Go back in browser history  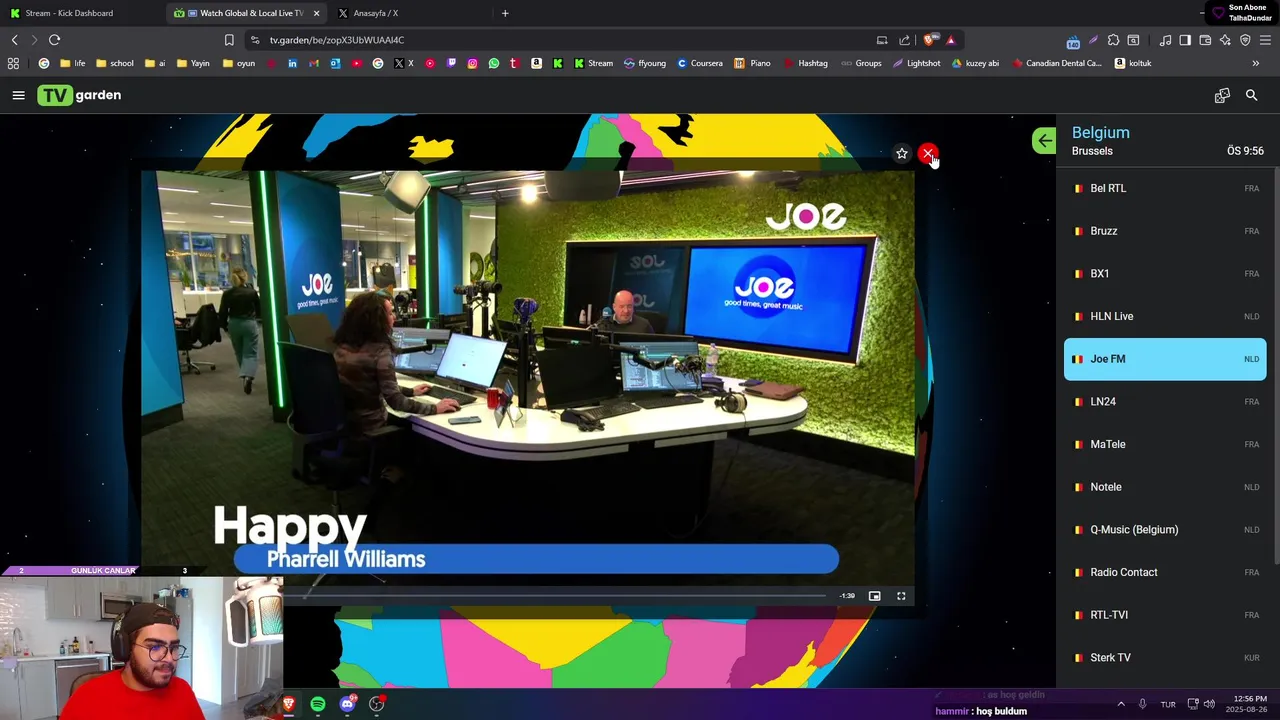click(14, 40)
